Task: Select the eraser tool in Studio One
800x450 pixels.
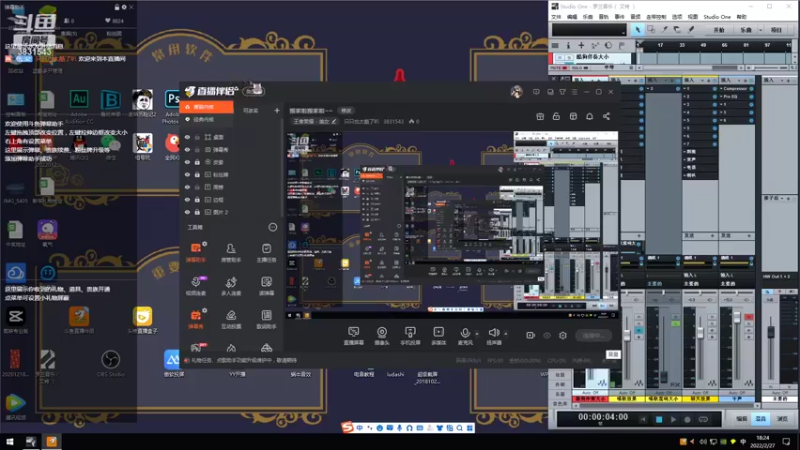Action: pos(677,30)
